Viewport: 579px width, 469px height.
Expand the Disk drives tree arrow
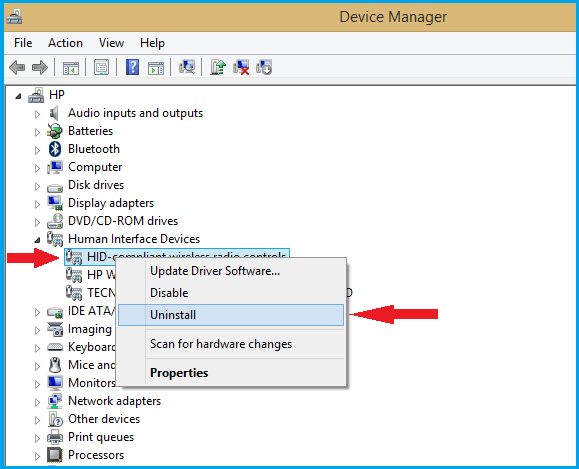point(37,186)
